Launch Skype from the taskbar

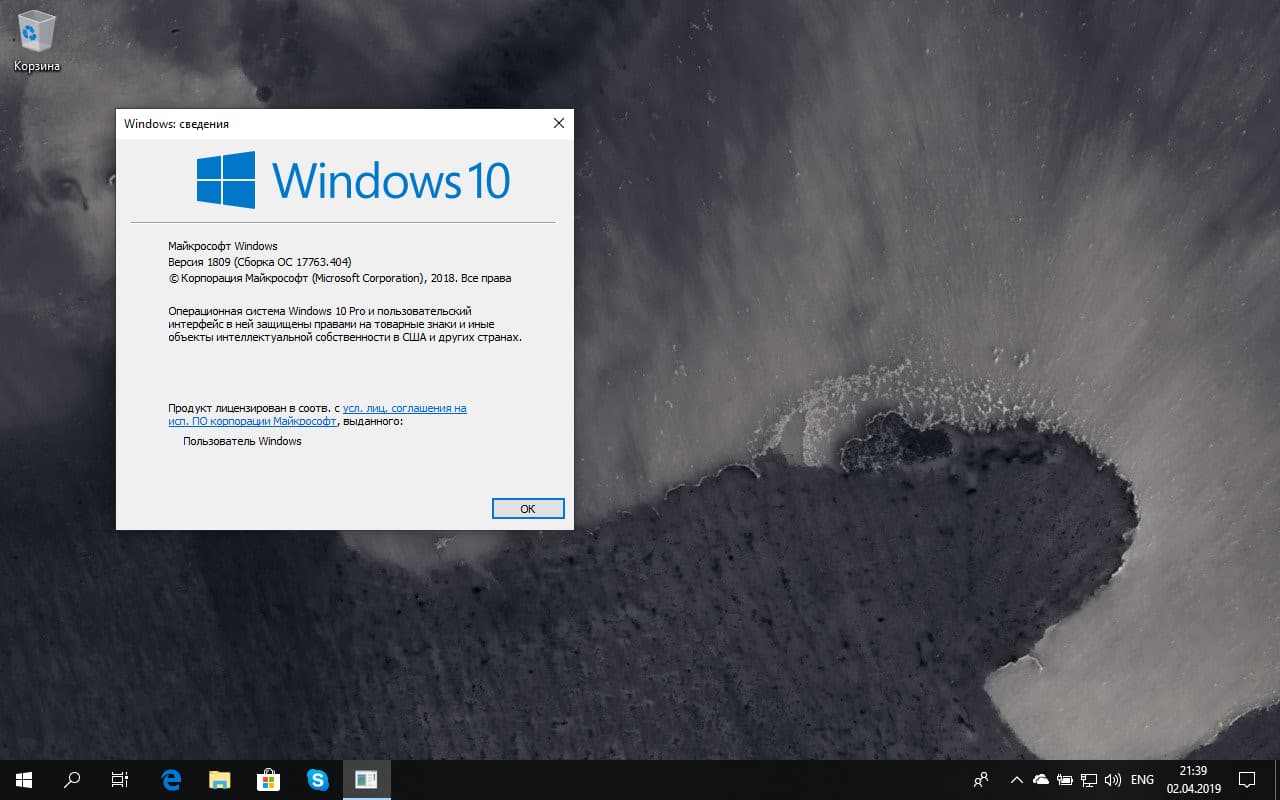pos(318,779)
